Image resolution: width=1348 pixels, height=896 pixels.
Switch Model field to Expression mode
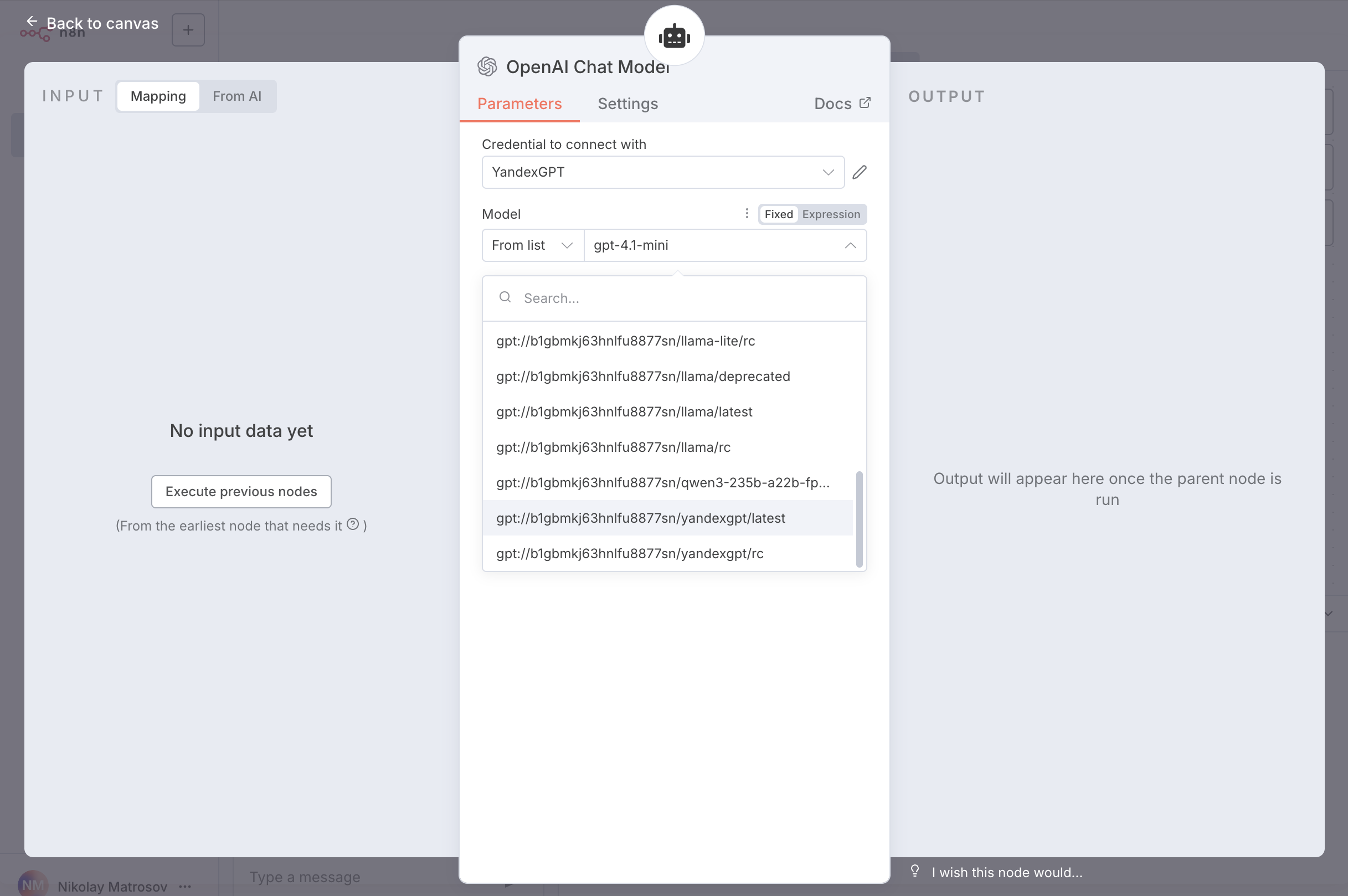[831, 214]
